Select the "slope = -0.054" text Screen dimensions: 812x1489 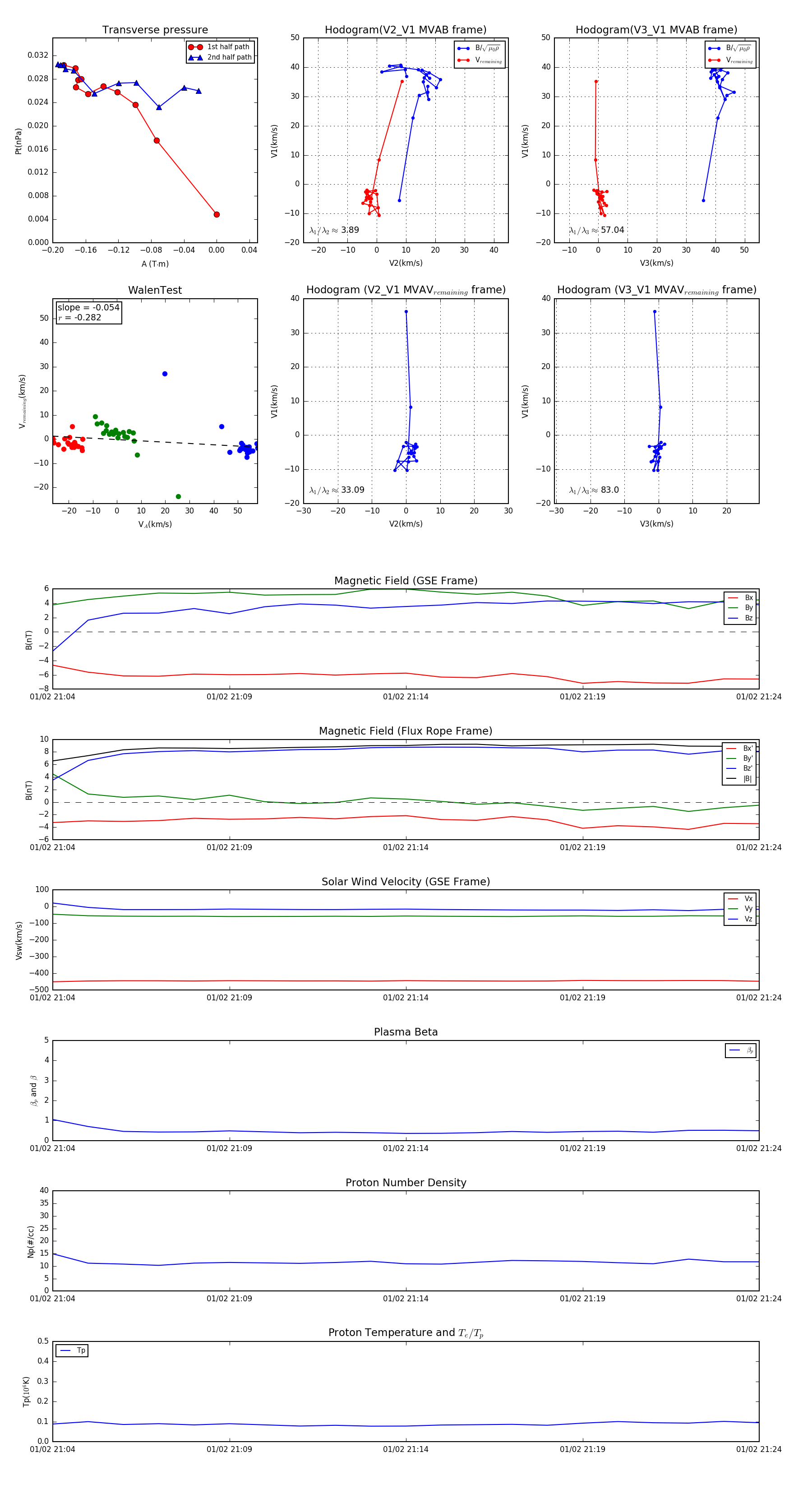pos(88,308)
